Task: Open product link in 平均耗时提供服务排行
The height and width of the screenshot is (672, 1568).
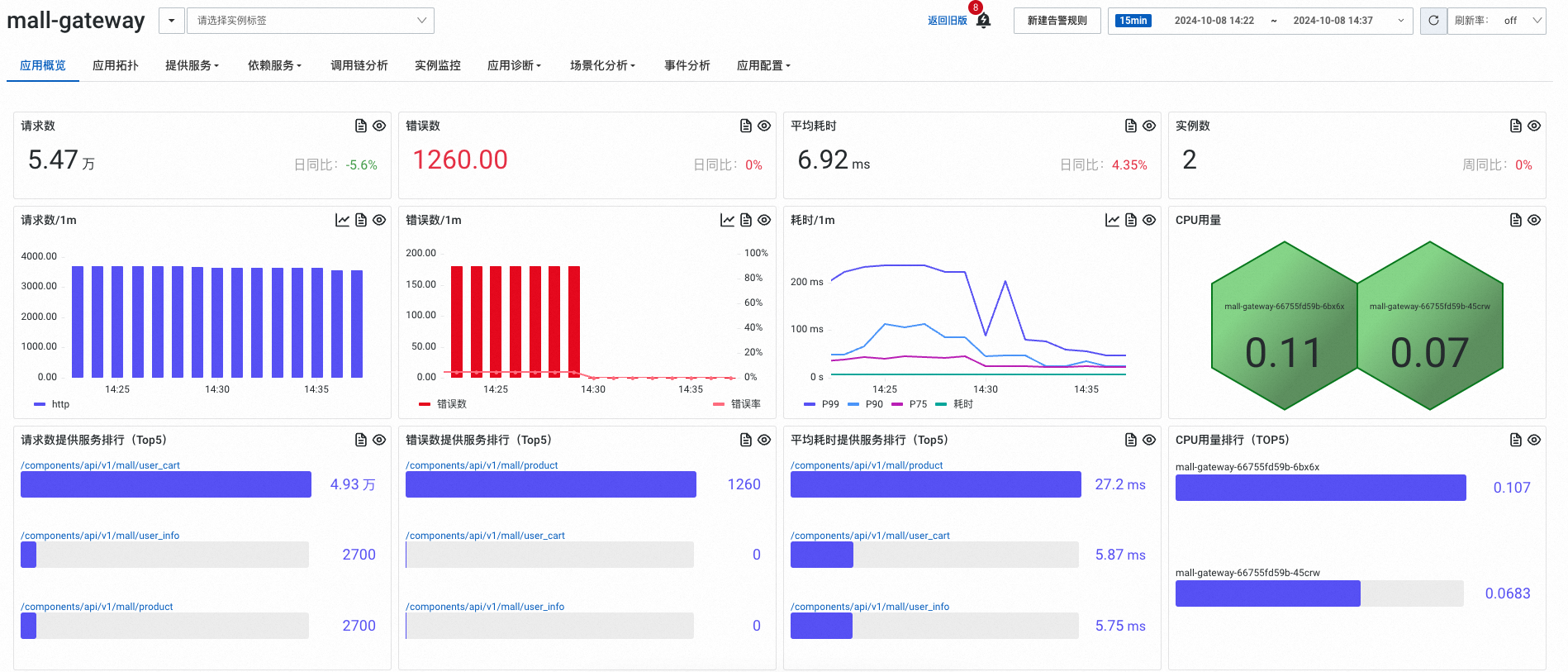Action: (x=867, y=465)
